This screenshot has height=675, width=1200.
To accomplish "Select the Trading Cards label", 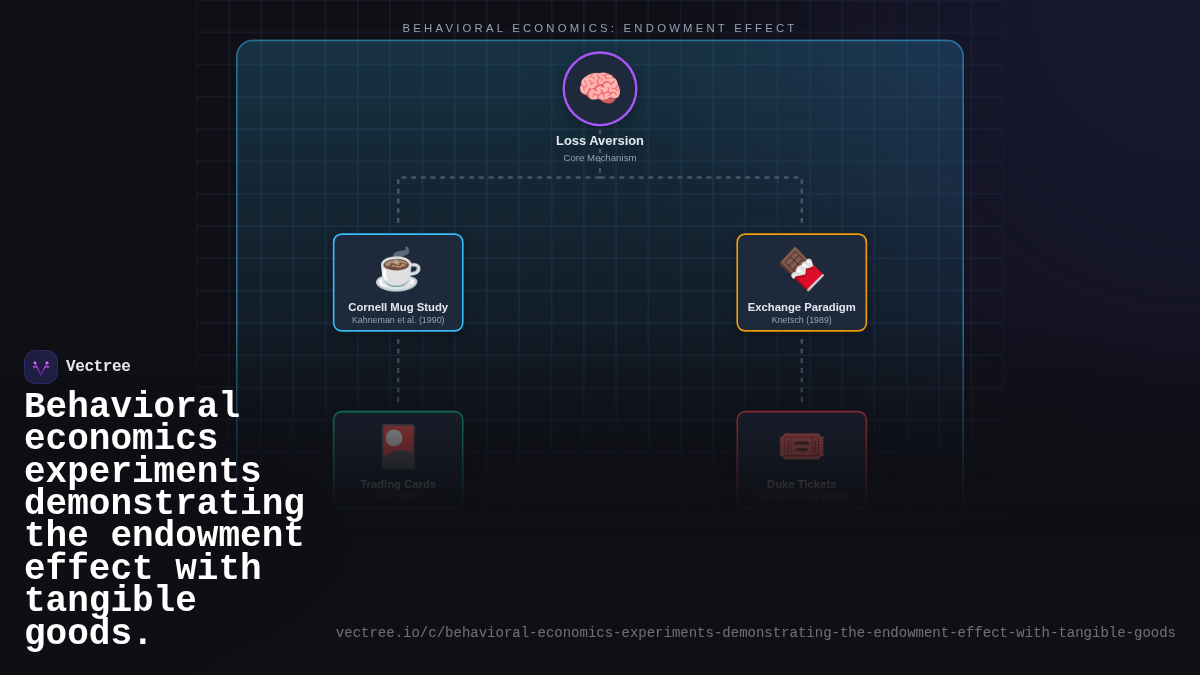I will (x=398, y=484).
